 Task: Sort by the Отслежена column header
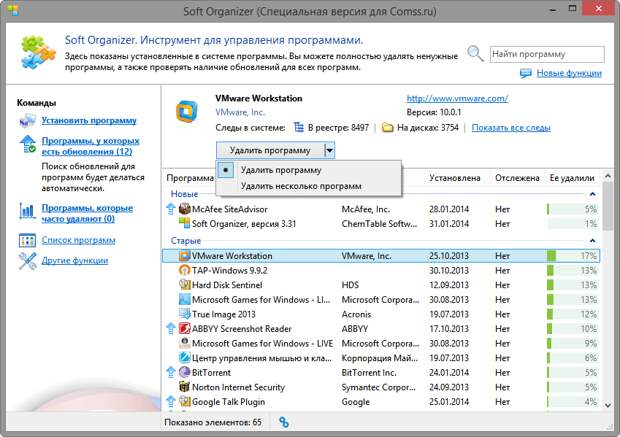coord(517,178)
